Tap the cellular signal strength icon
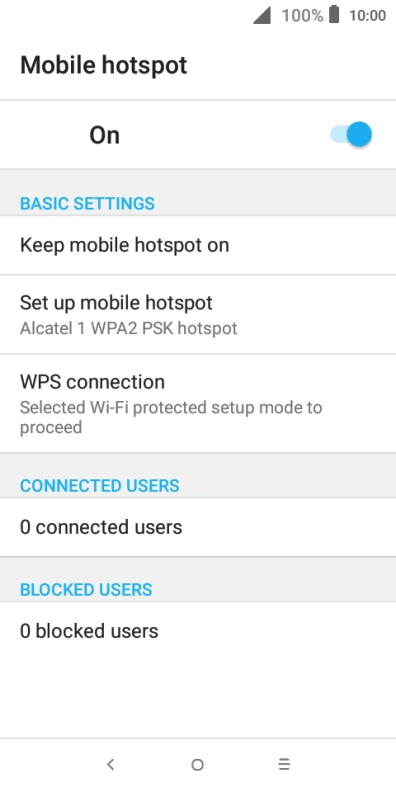 point(262,15)
